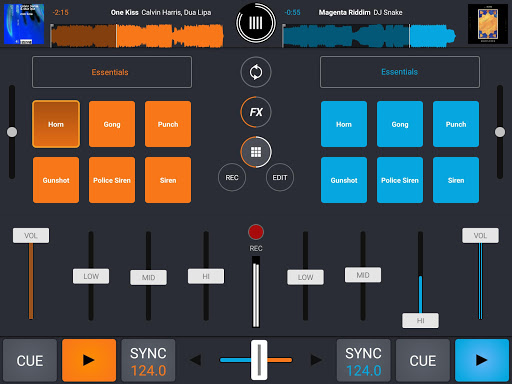Click the One Kiss orange waveform
512x384 pixels.
(137, 35)
